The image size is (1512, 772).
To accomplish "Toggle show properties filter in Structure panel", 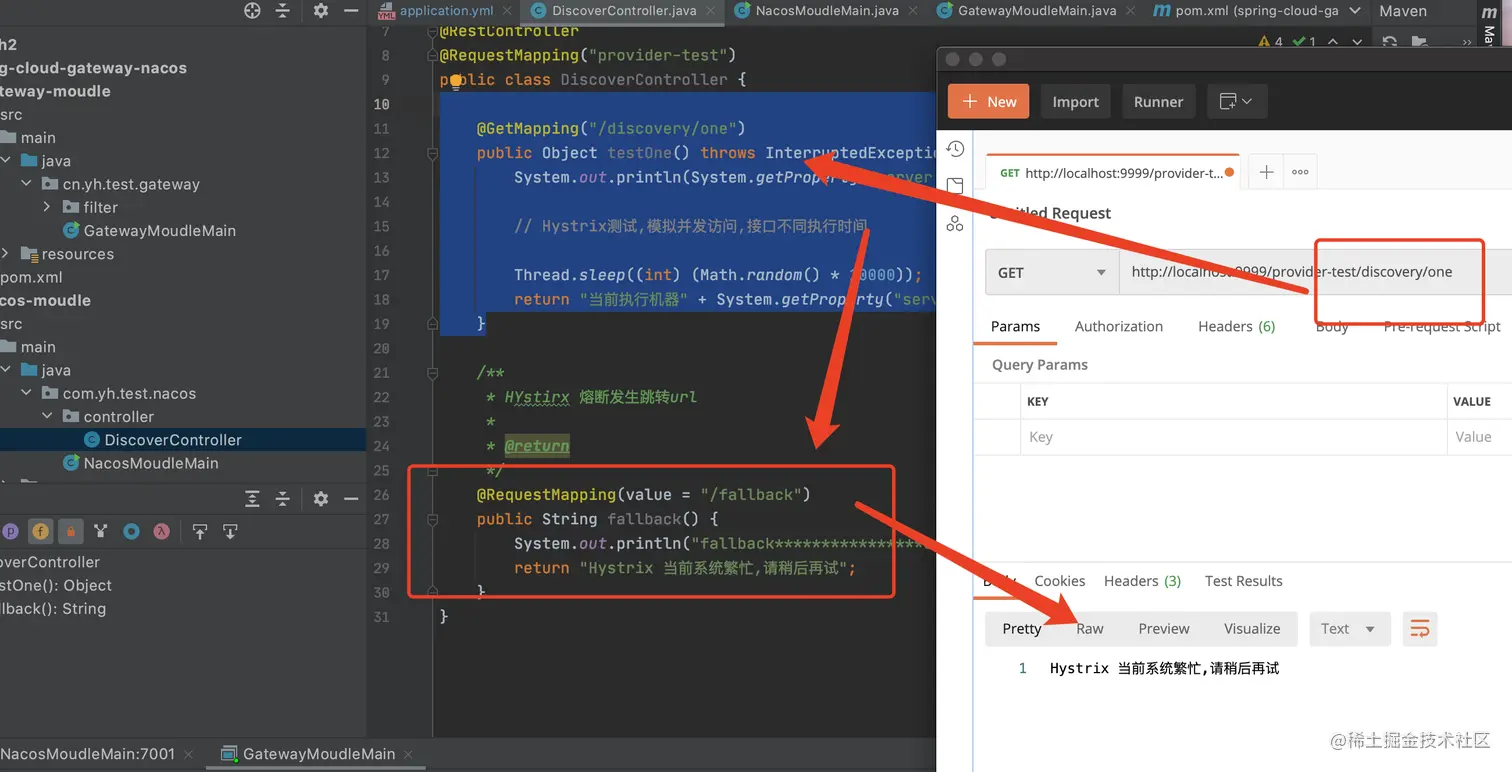I will (x=10, y=532).
